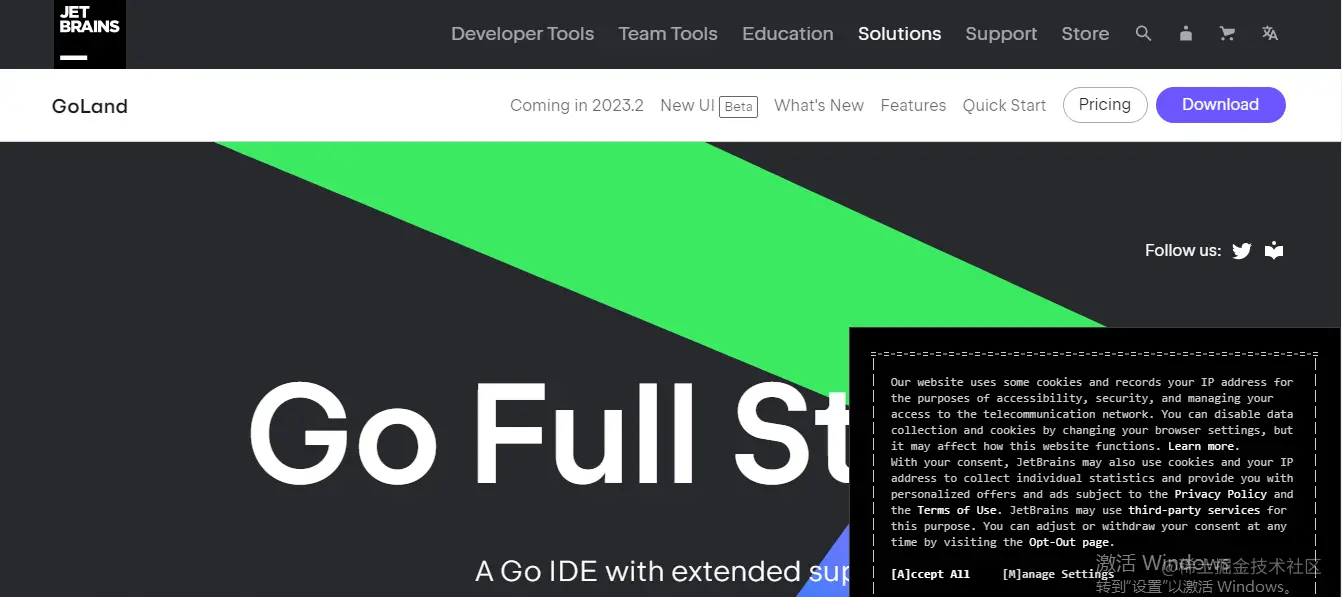Open the search magnifier icon
Image resolution: width=1342 pixels, height=597 pixels.
tap(1144, 34)
